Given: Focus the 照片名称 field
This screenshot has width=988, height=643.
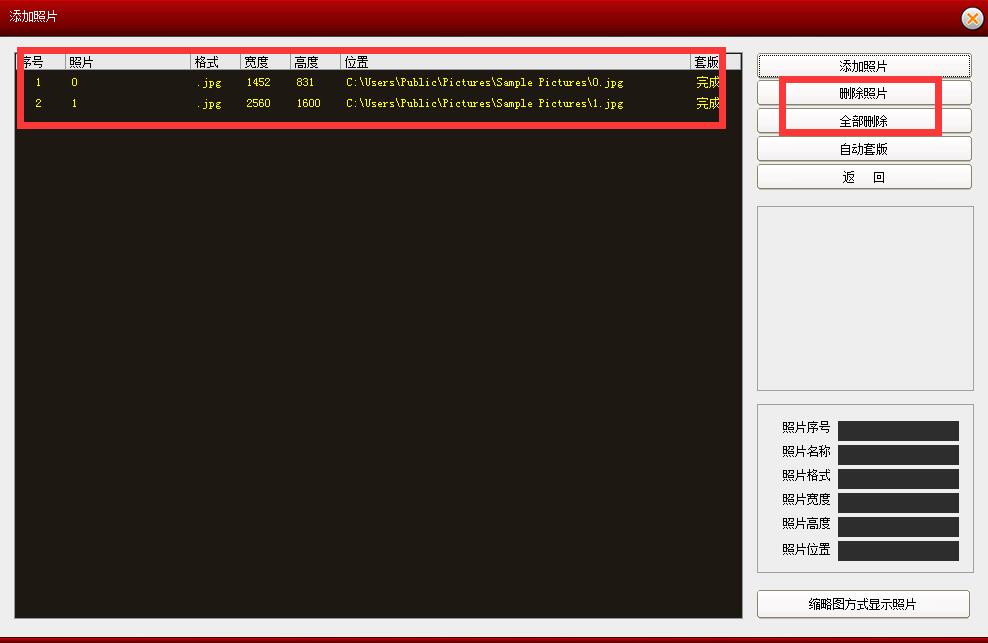Looking at the screenshot, I should (897, 455).
